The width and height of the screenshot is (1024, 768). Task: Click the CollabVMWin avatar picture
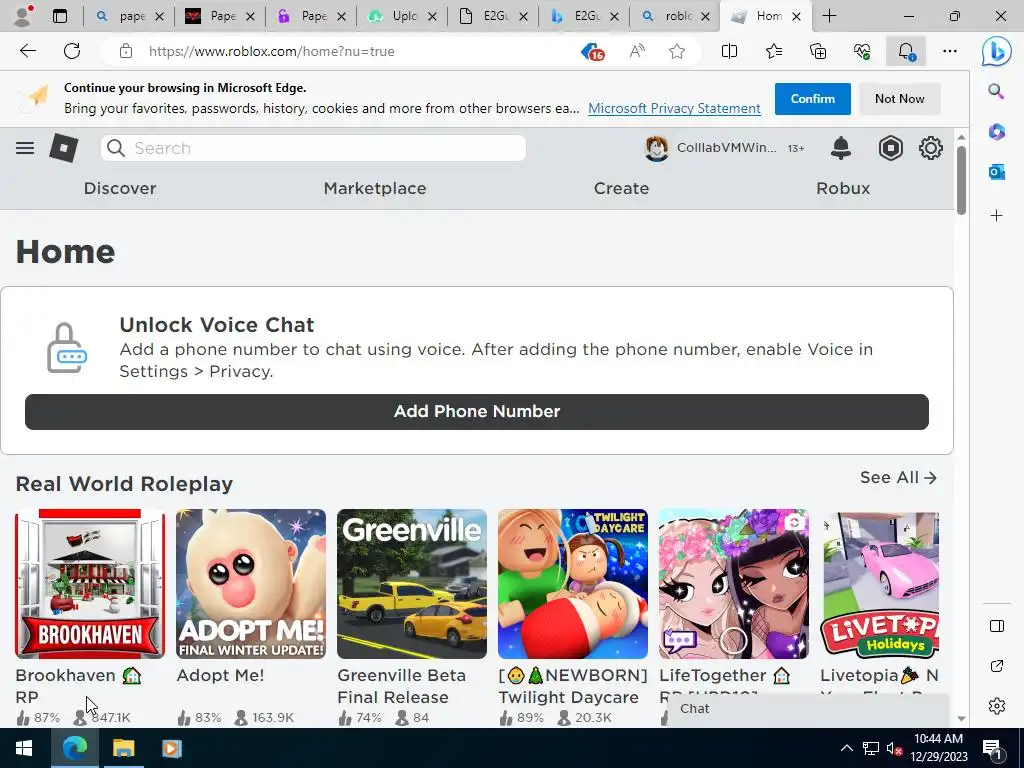656,148
